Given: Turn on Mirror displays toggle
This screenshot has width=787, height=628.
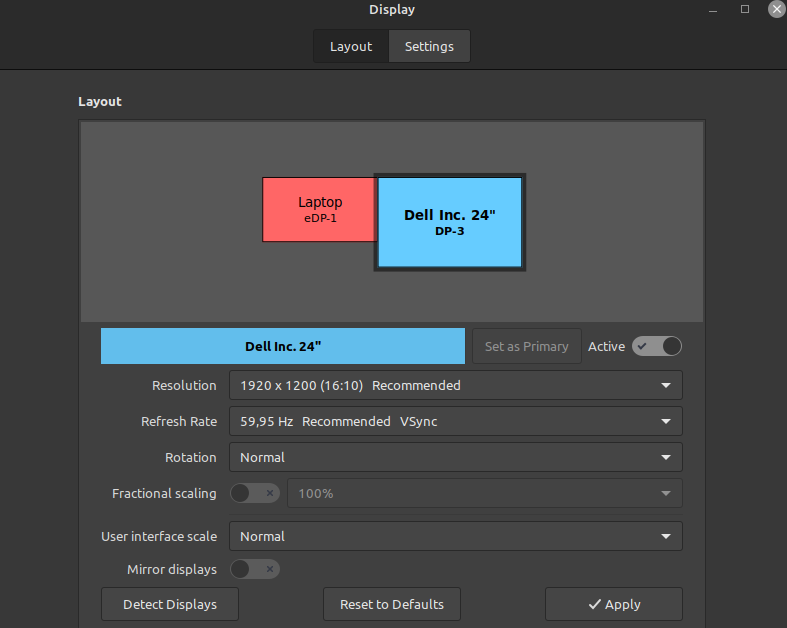Looking at the screenshot, I should pos(255,569).
